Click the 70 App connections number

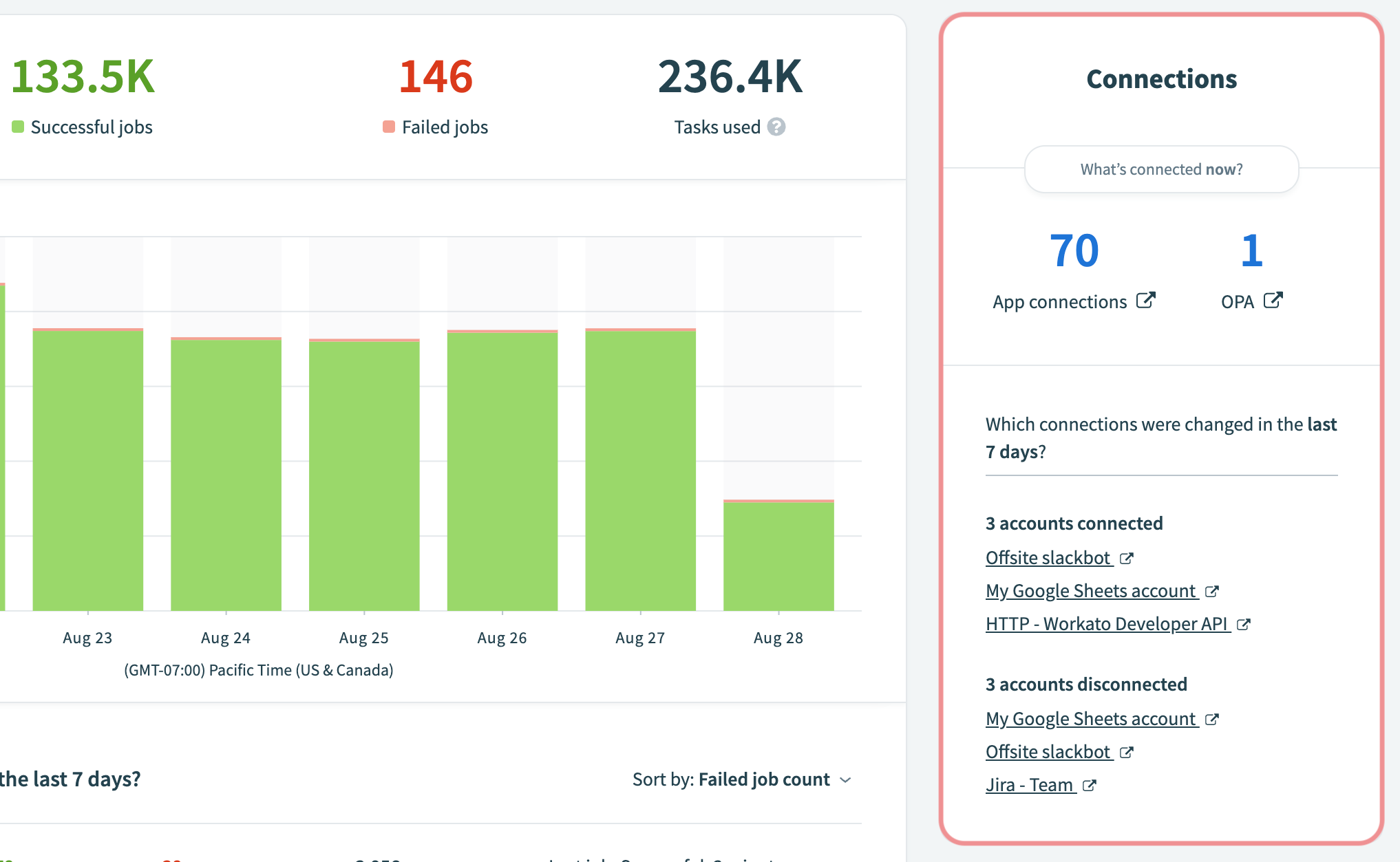(1074, 250)
